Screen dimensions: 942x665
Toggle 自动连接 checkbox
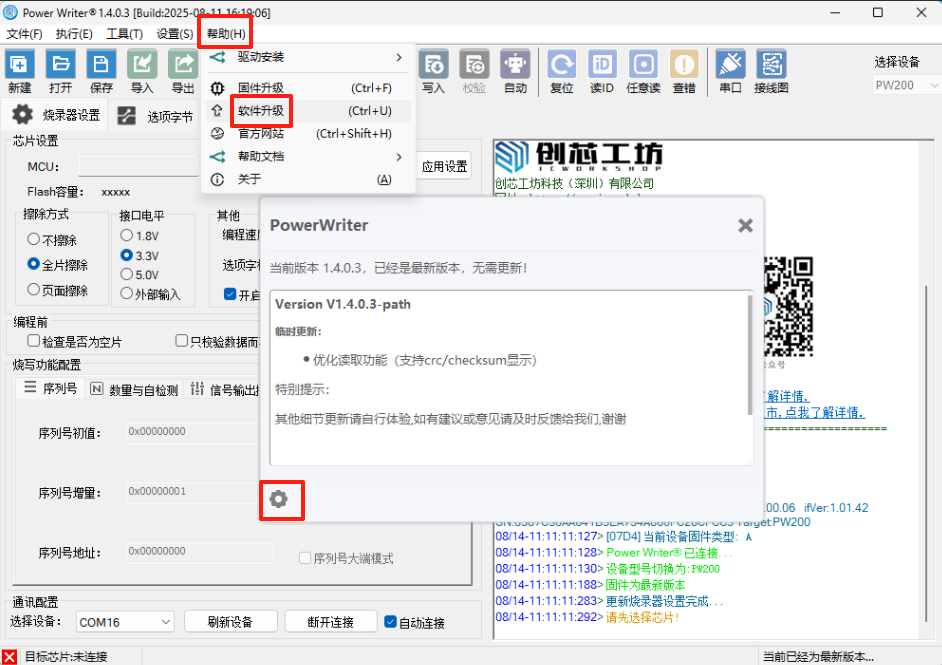pos(390,622)
